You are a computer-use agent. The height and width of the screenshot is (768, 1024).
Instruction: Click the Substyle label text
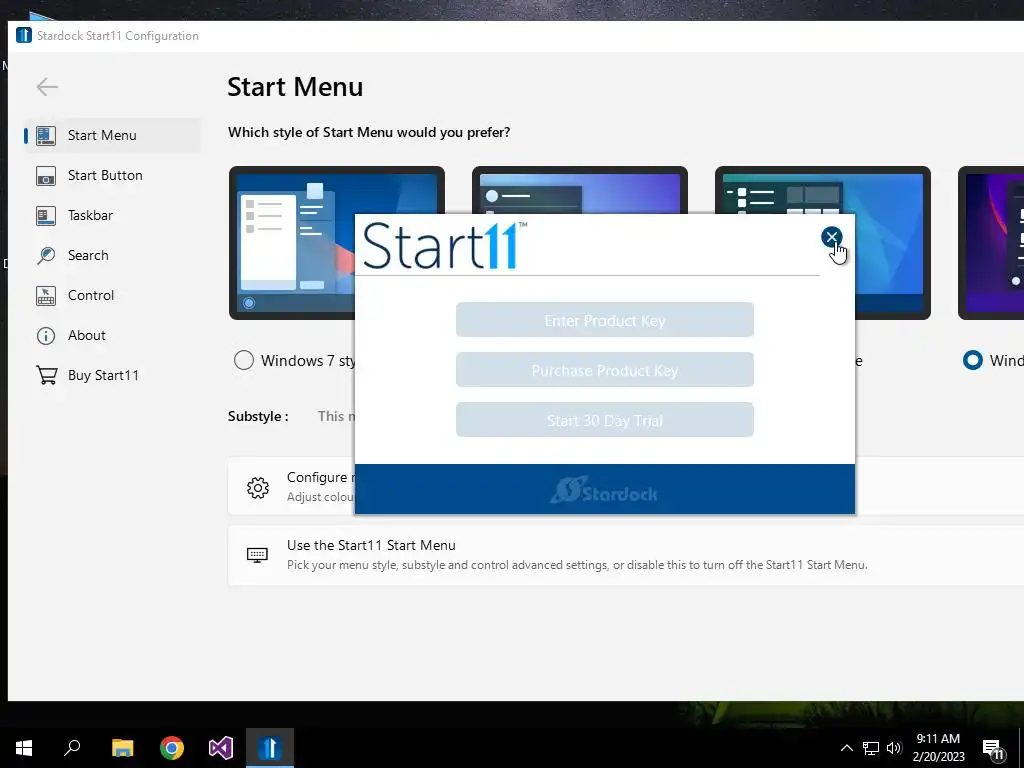point(258,417)
